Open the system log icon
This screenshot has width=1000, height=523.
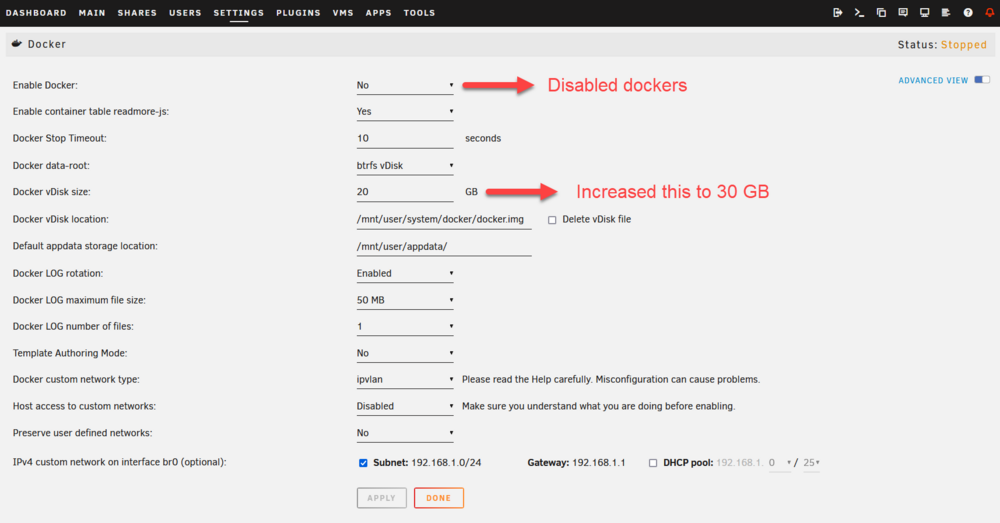click(x=946, y=13)
